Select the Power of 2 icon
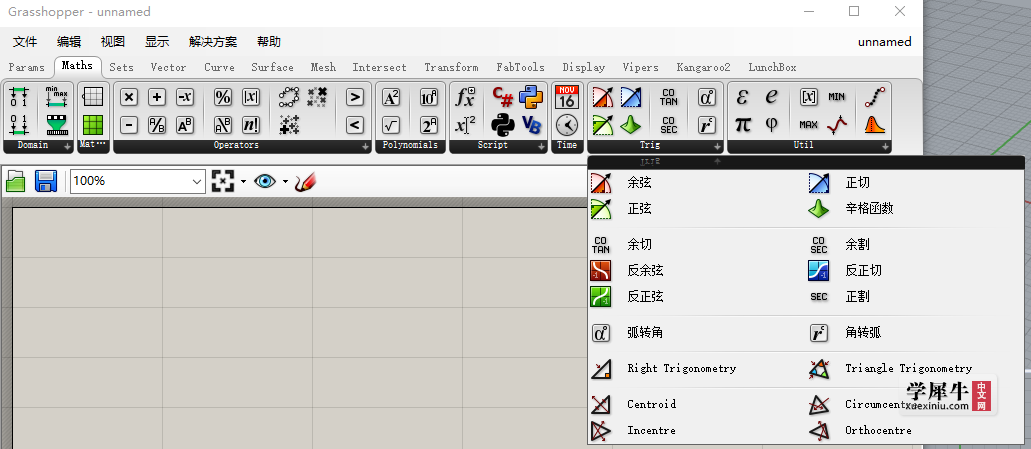Image resolution: width=1031 pixels, height=449 pixels. [x=429, y=124]
